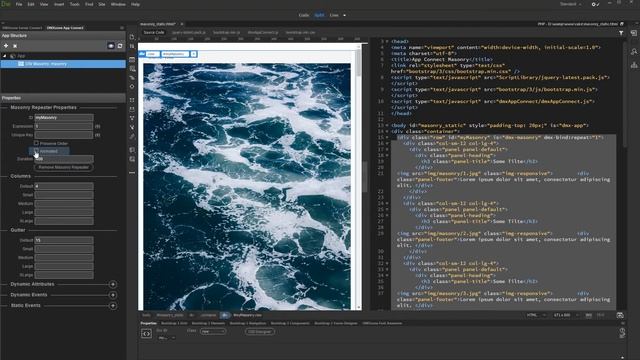Viewport: 640px width, 360px height.
Task: Open the Standard workspace dropdown
Action: coord(571,4)
